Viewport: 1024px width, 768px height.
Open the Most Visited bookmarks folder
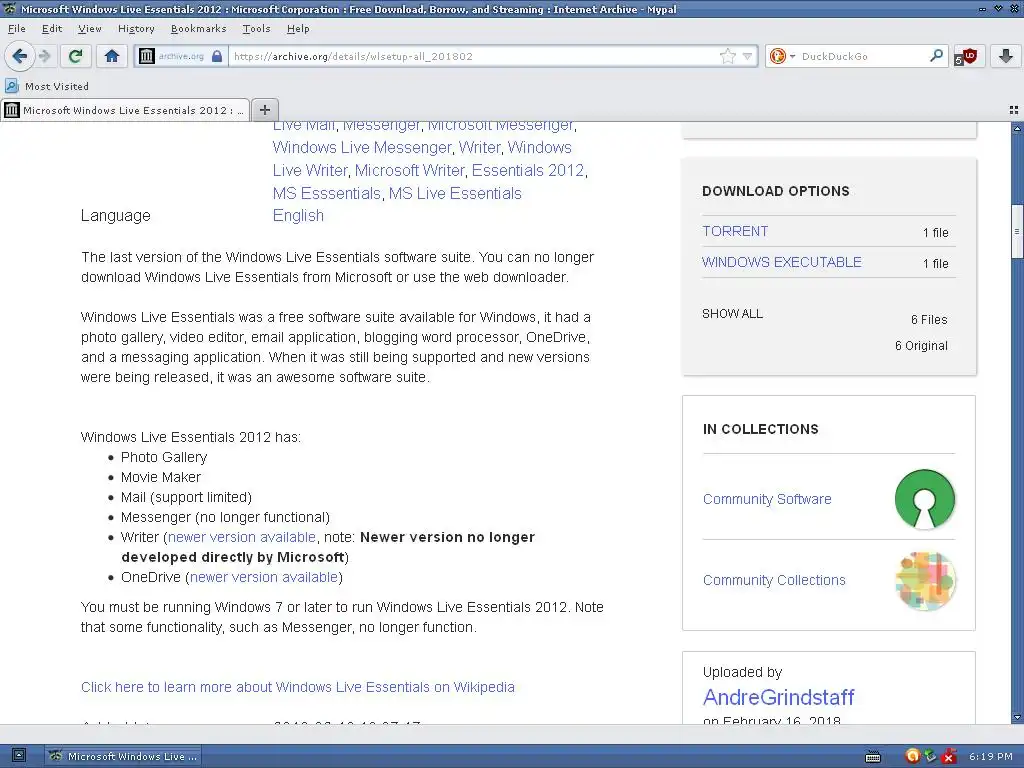tap(47, 86)
